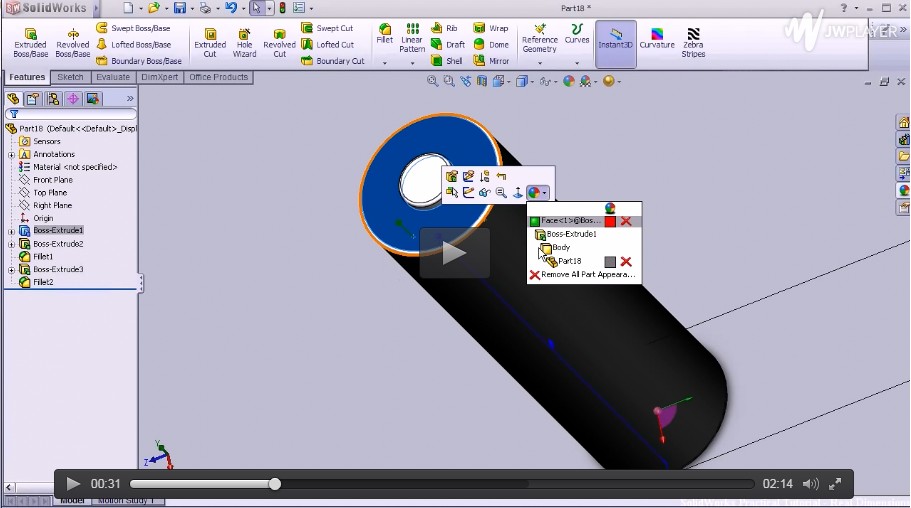
Task: Apply the Fillet tool
Action: [385, 33]
